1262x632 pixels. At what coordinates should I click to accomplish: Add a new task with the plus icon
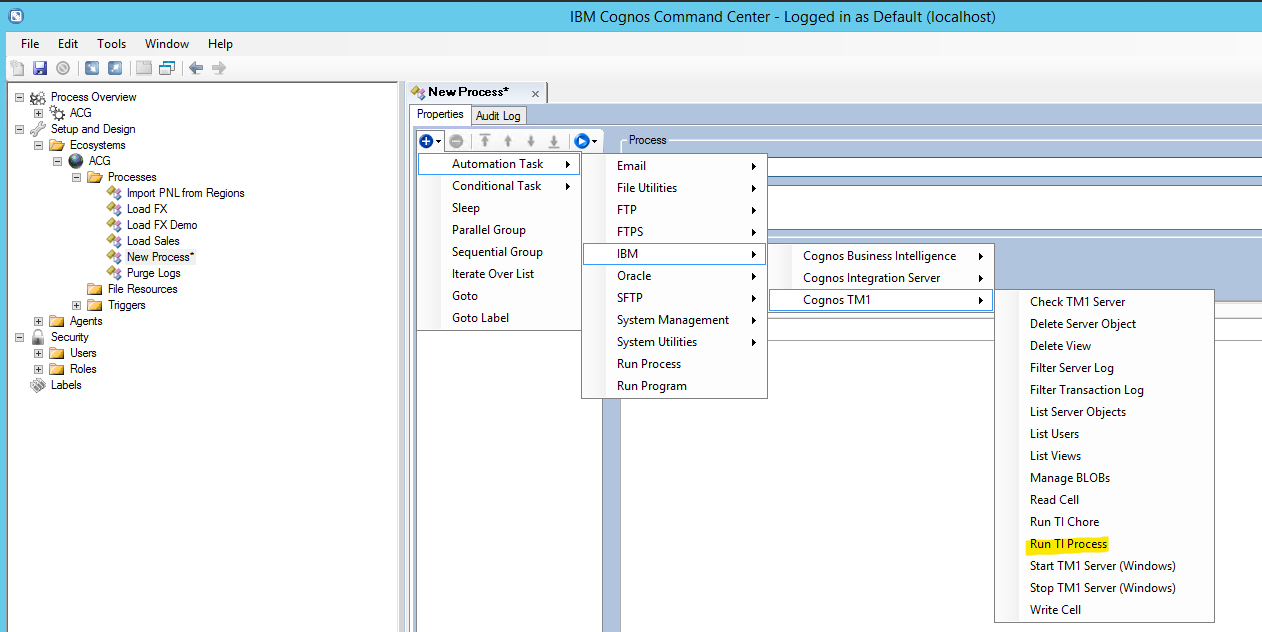tap(425, 141)
